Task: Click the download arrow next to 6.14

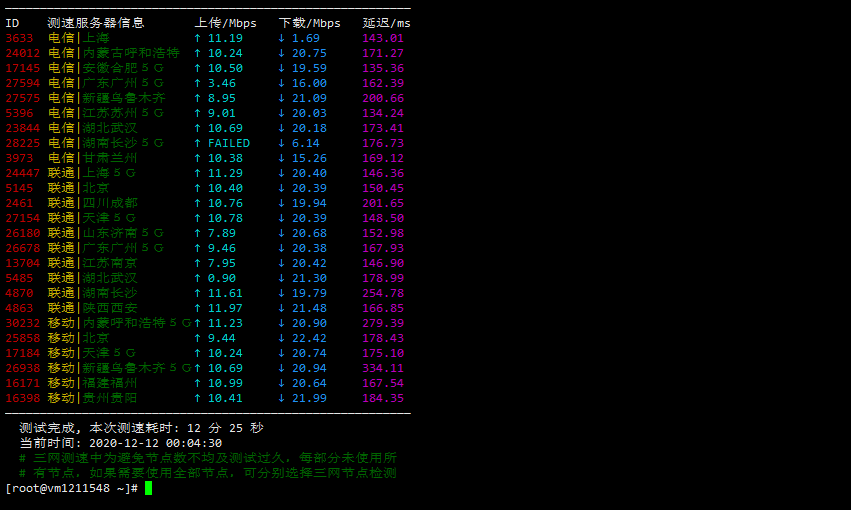Action: 282,143
